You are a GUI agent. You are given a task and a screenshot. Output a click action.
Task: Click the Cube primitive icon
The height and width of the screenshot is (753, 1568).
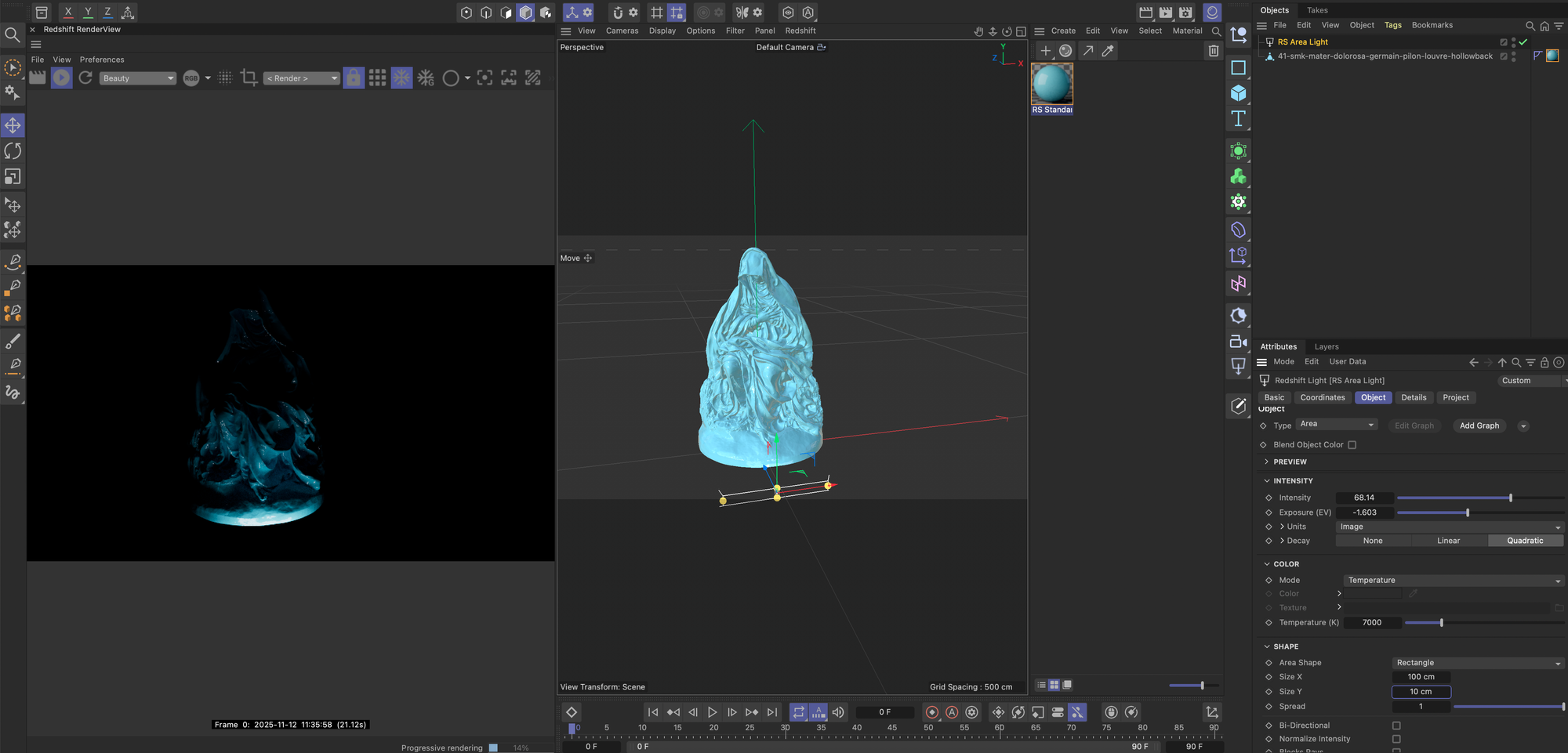click(x=1238, y=93)
